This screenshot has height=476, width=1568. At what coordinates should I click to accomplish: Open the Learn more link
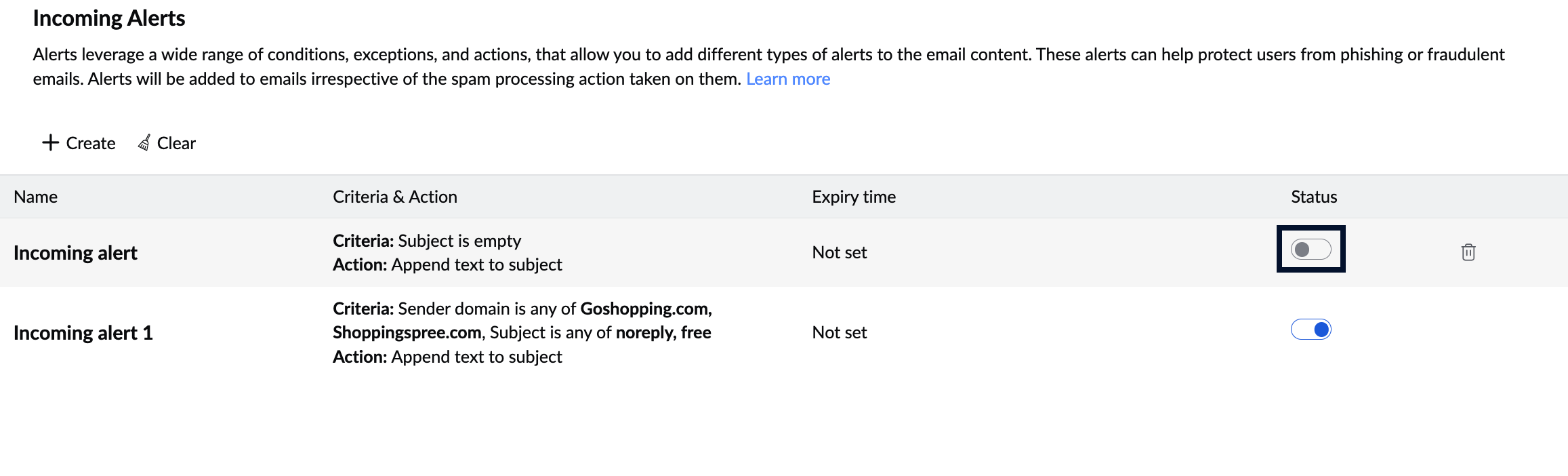[788, 79]
